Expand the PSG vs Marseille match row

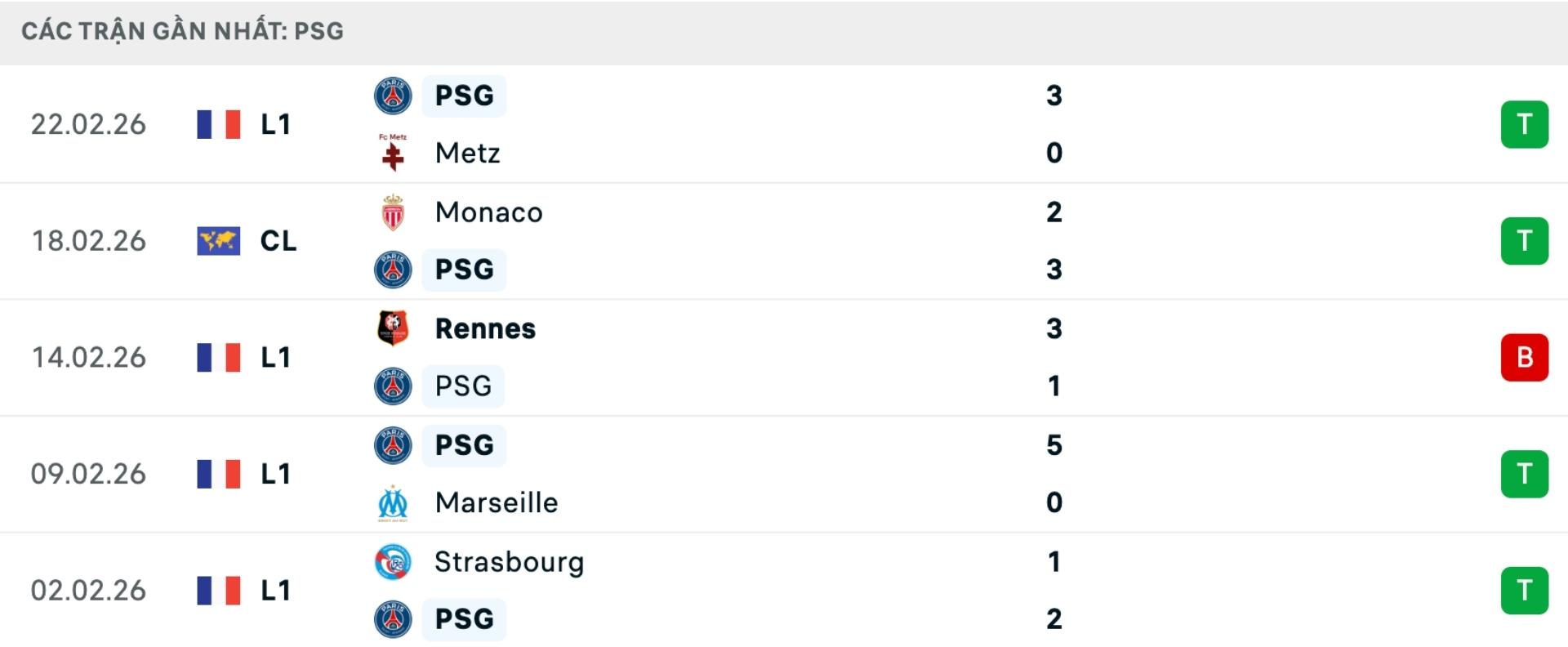point(784,474)
